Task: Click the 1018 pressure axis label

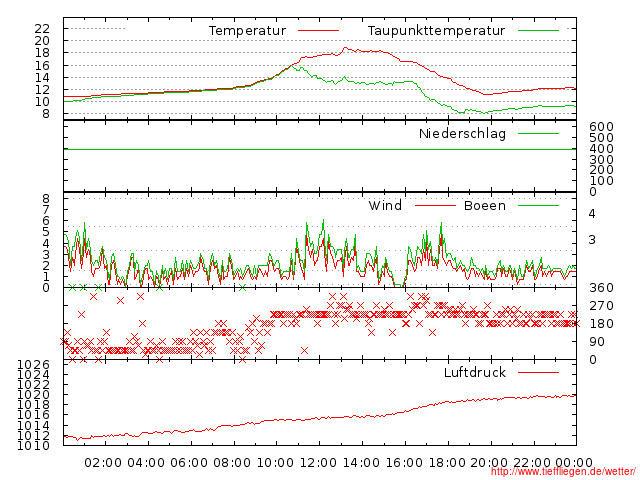Action: click(33, 404)
